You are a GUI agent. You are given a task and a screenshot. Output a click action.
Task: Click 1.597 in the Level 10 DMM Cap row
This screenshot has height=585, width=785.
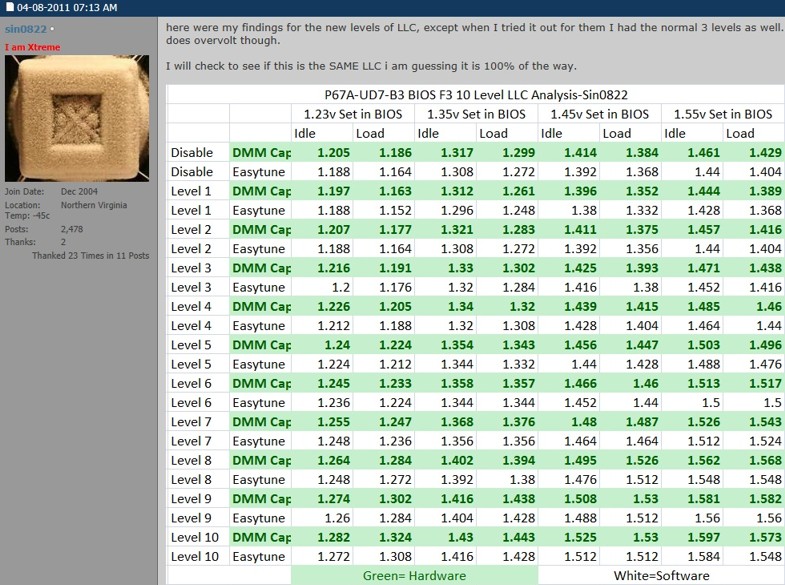point(703,538)
